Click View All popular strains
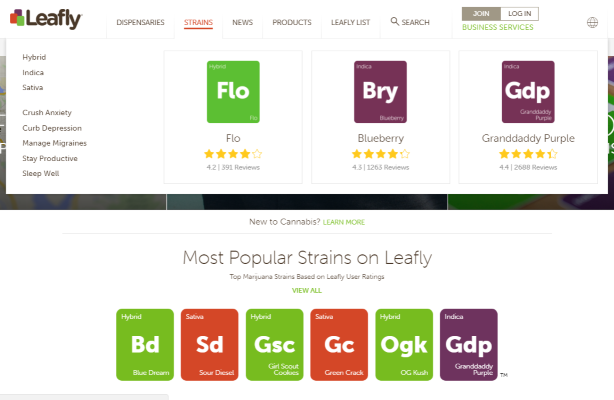 click(307, 290)
